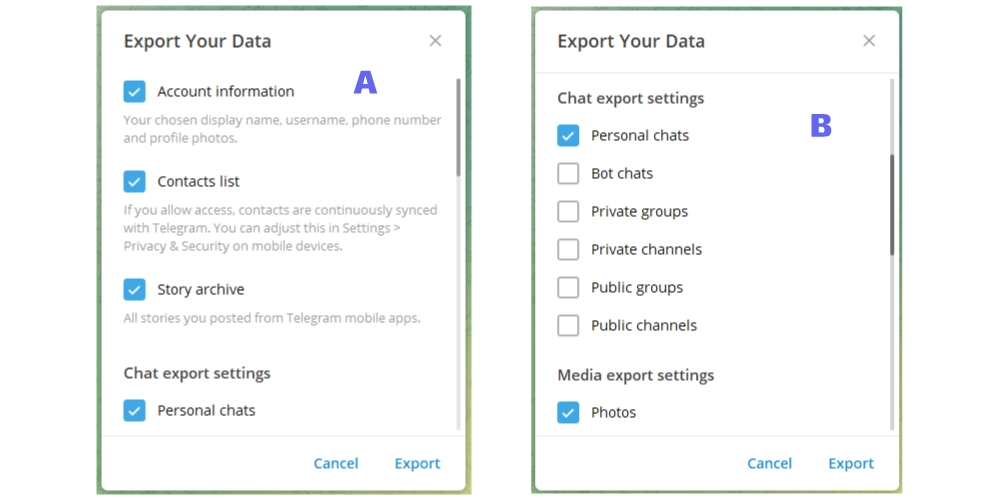
Task: Toggle the Contacts list checkbox
Action: tap(135, 182)
